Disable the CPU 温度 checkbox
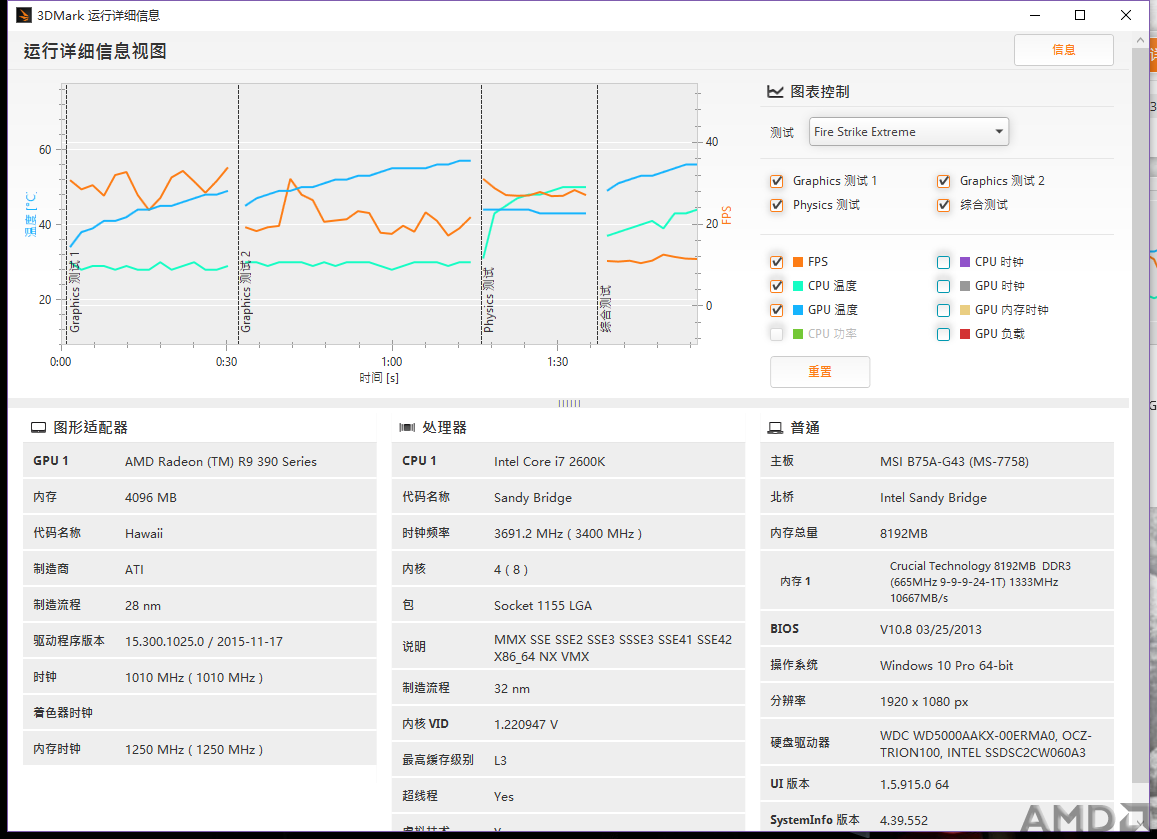Image resolution: width=1157 pixels, height=839 pixels. (x=776, y=286)
